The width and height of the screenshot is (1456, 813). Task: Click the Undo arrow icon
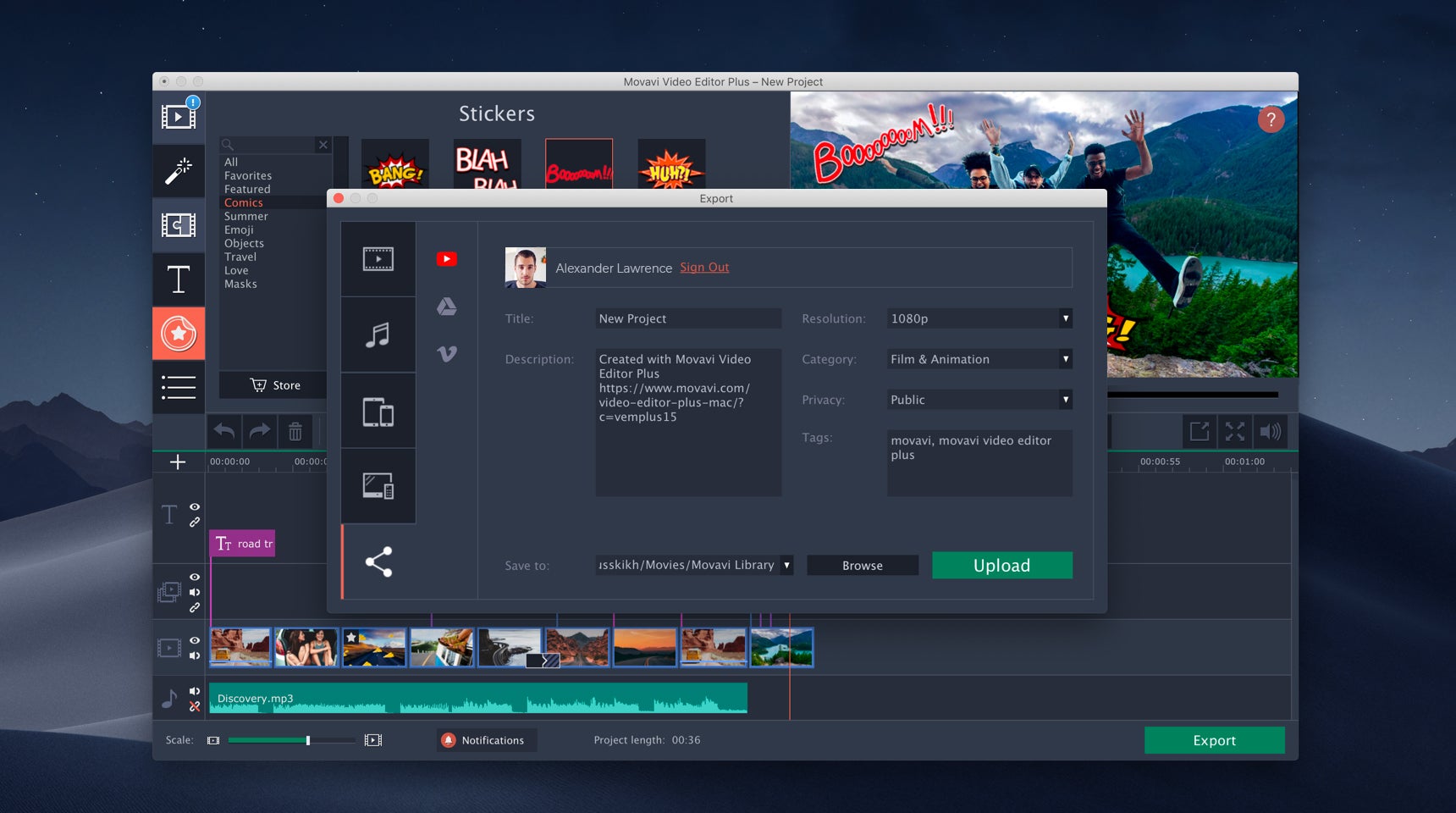point(224,432)
